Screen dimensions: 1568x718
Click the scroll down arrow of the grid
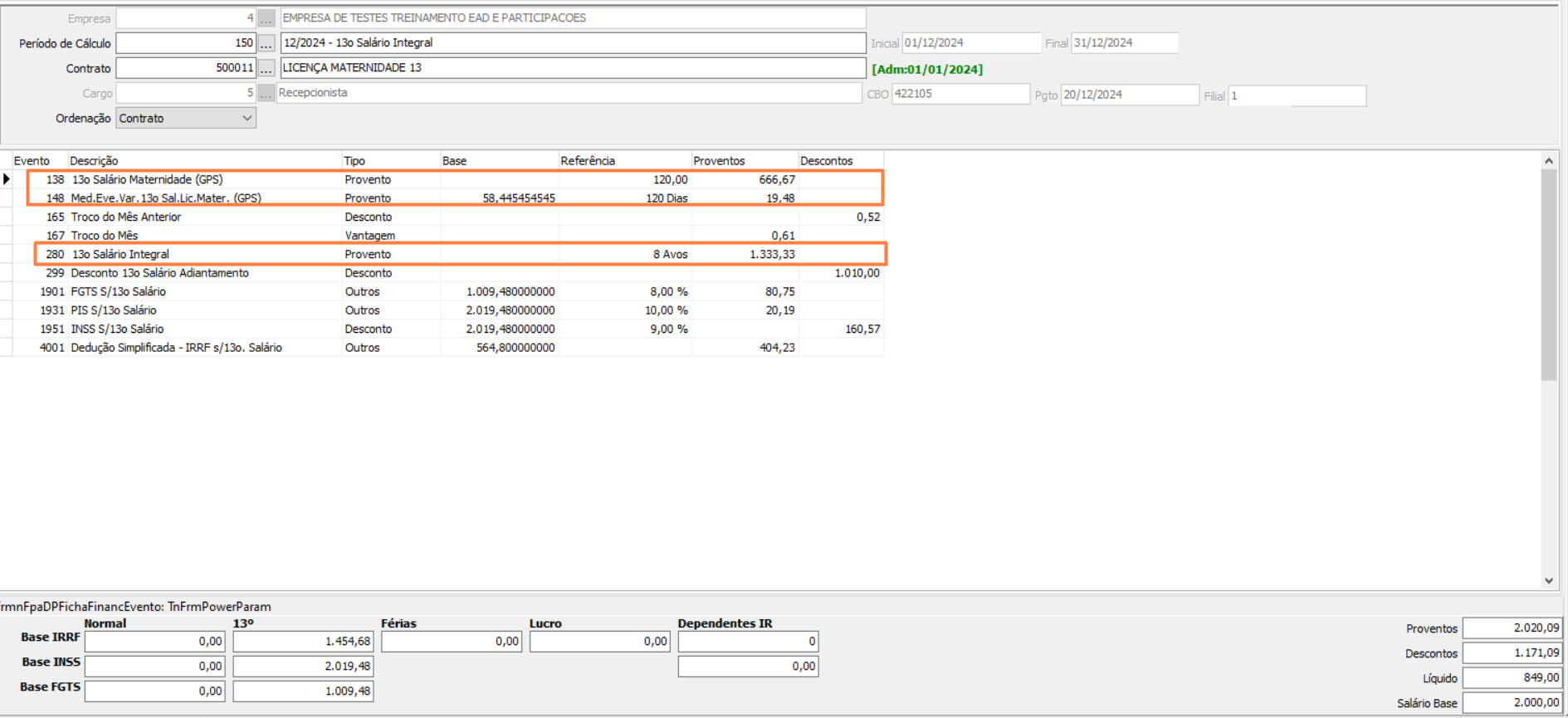[x=1549, y=581]
